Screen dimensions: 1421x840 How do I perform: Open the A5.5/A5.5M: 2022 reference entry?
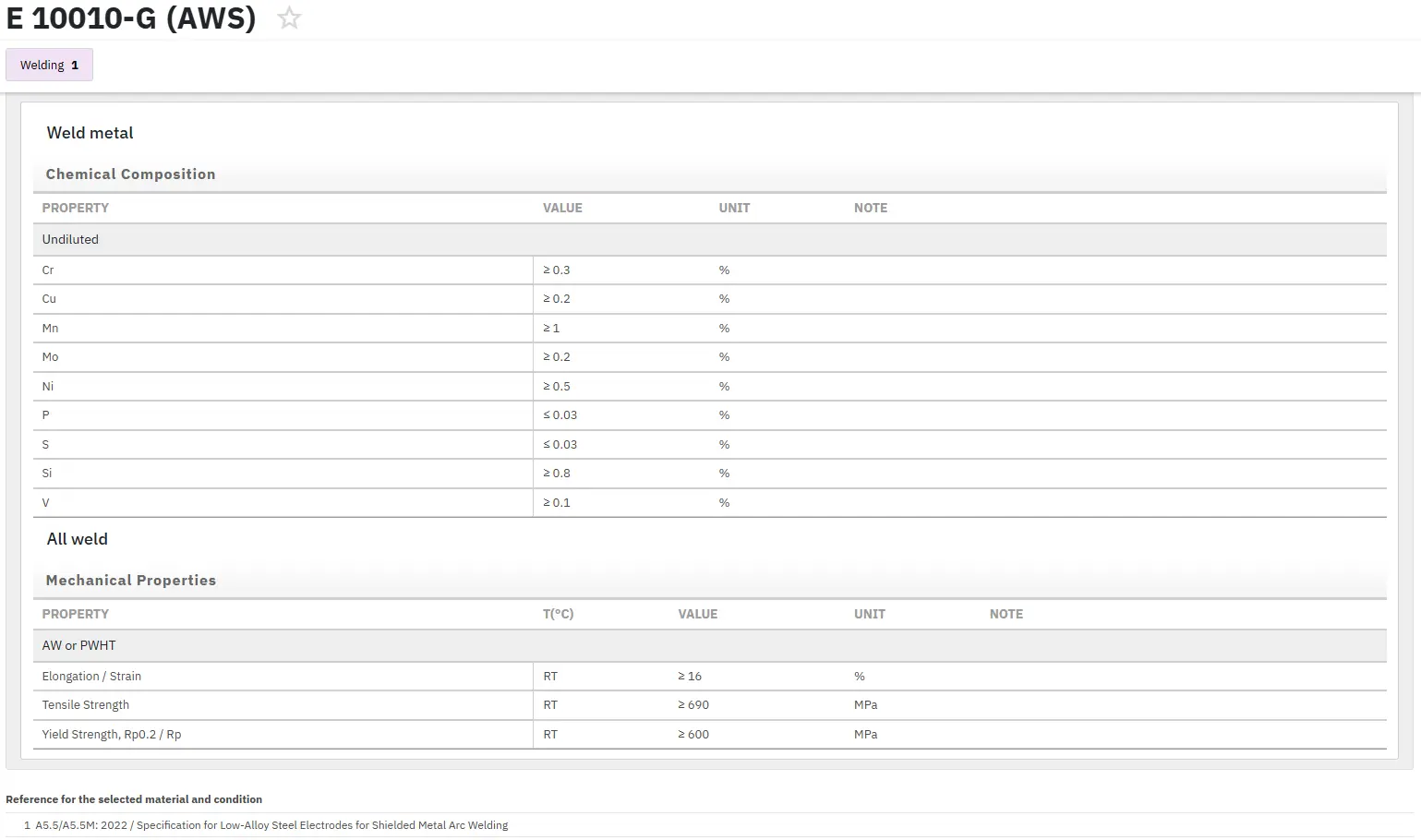click(271, 825)
